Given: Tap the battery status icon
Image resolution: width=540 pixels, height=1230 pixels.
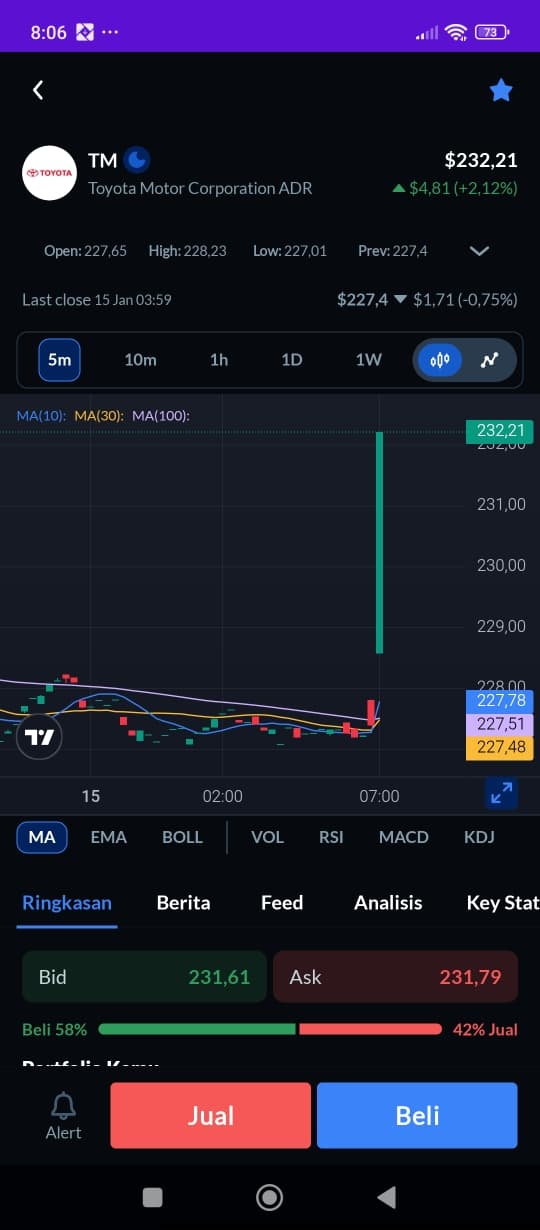Looking at the screenshot, I should [x=492, y=32].
